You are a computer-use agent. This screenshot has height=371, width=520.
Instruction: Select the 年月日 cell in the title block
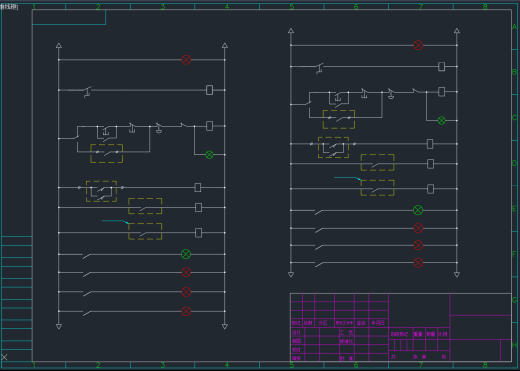[x=378, y=323]
